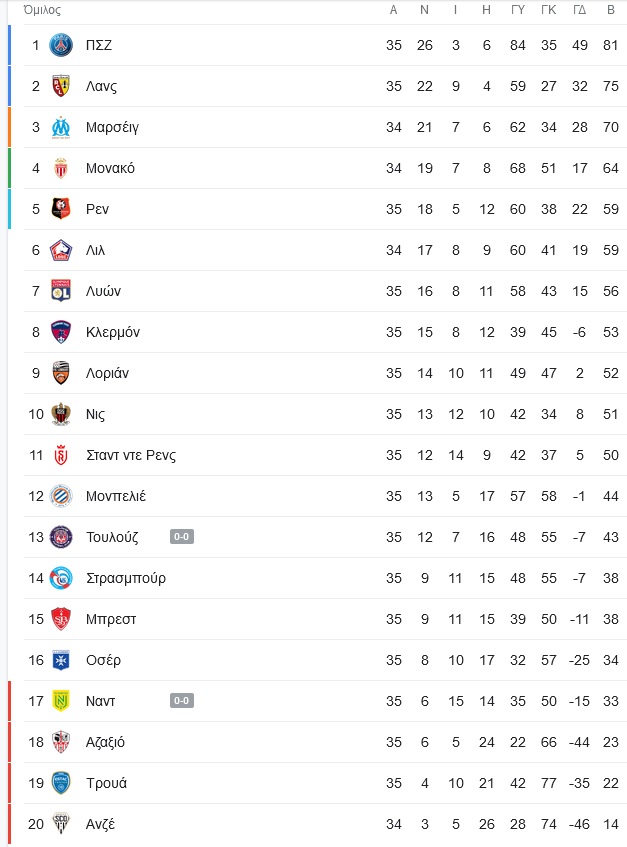
Task: Open the Ρεν club logo
Action: (x=61, y=209)
